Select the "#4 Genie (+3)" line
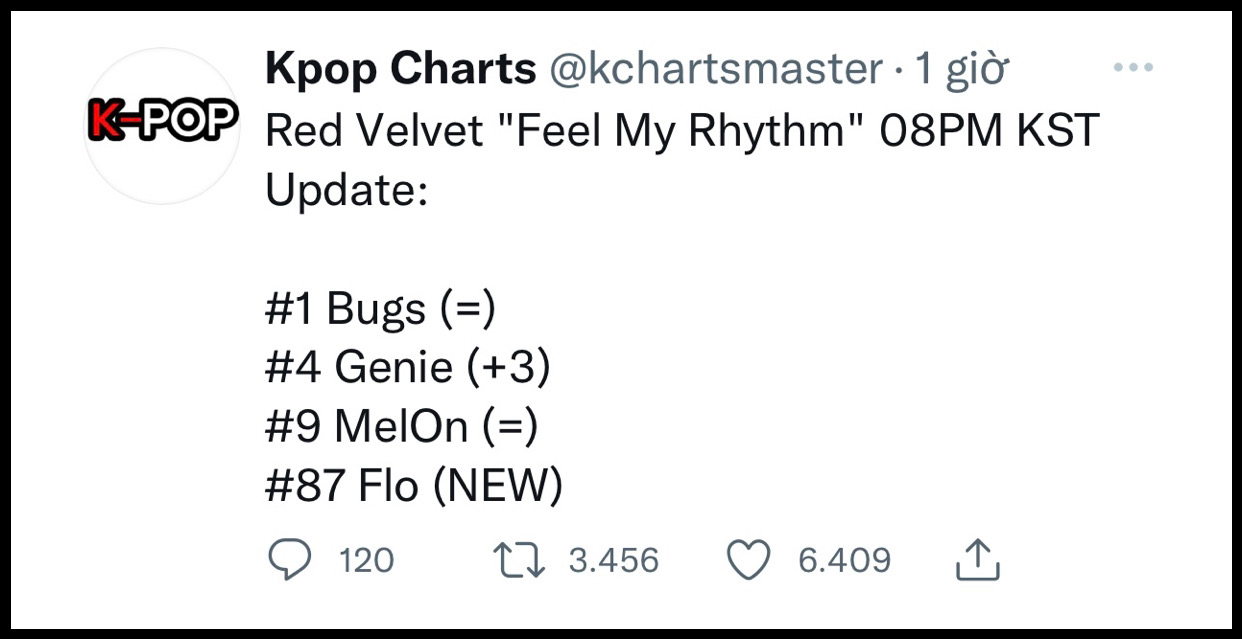The height and width of the screenshot is (639, 1242). tap(408, 369)
